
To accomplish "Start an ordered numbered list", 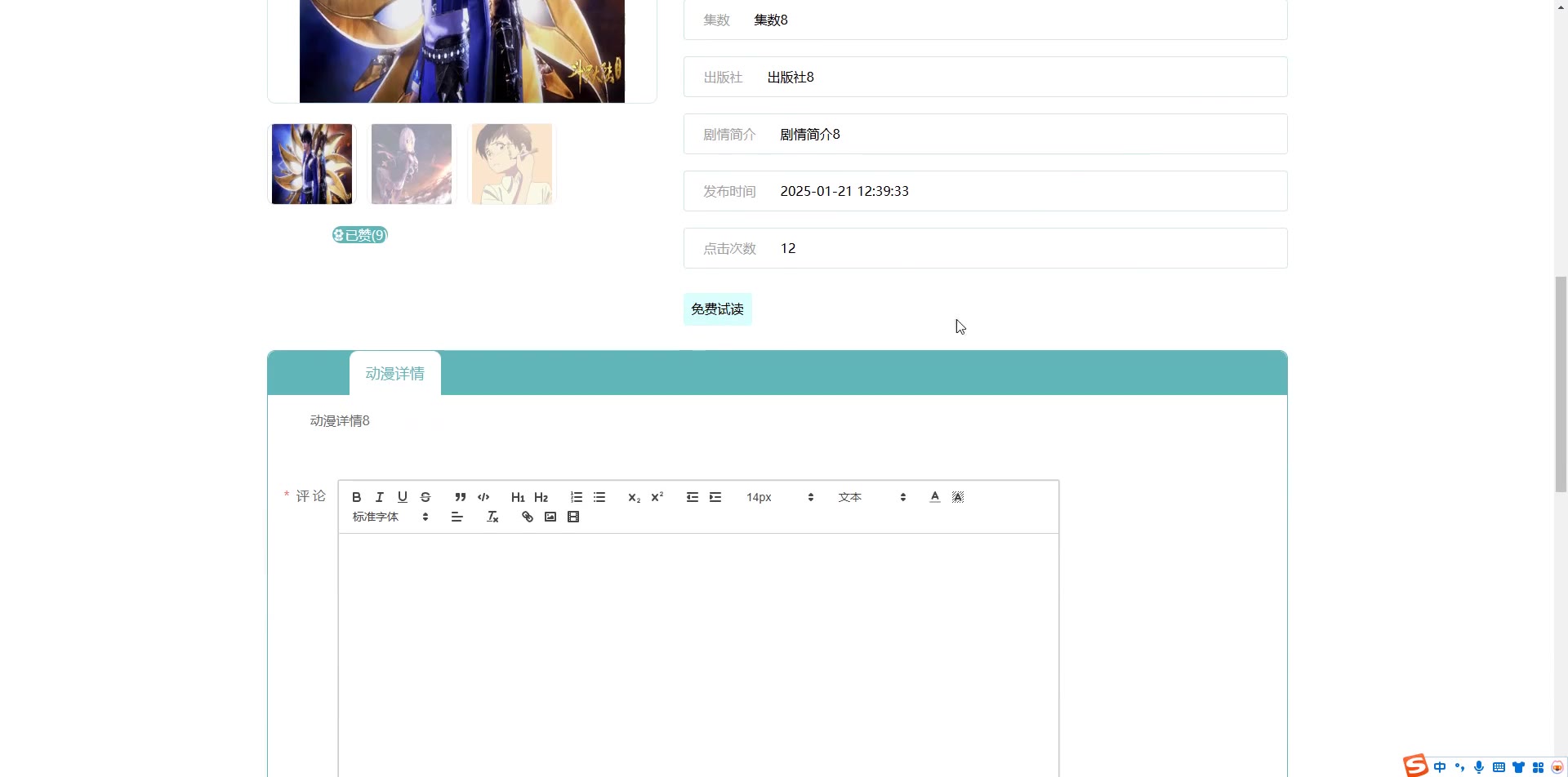I will click(x=577, y=497).
